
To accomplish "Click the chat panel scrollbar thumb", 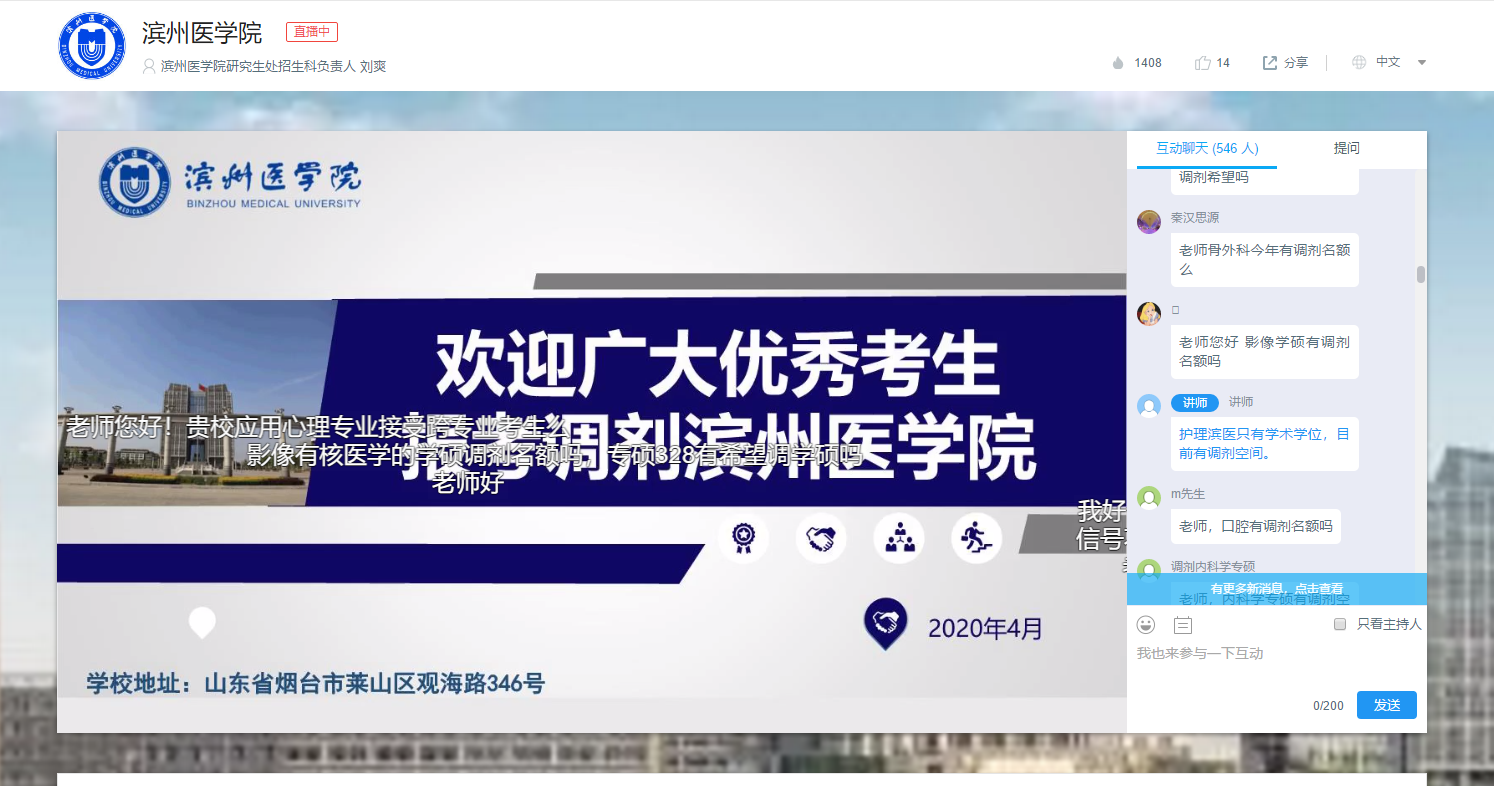I will (1421, 274).
